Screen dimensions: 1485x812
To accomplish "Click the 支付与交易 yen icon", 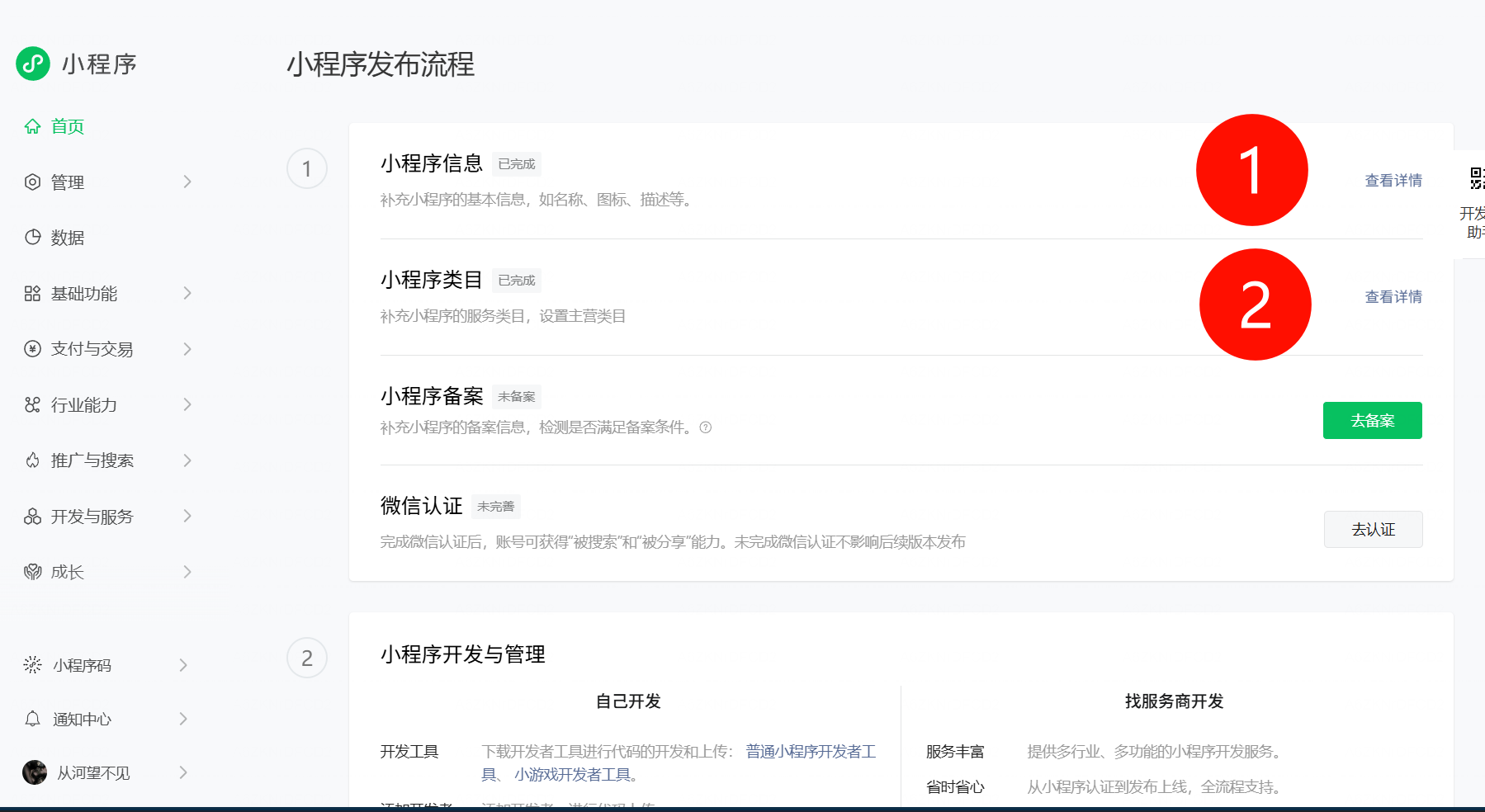I will tap(32, 349).
